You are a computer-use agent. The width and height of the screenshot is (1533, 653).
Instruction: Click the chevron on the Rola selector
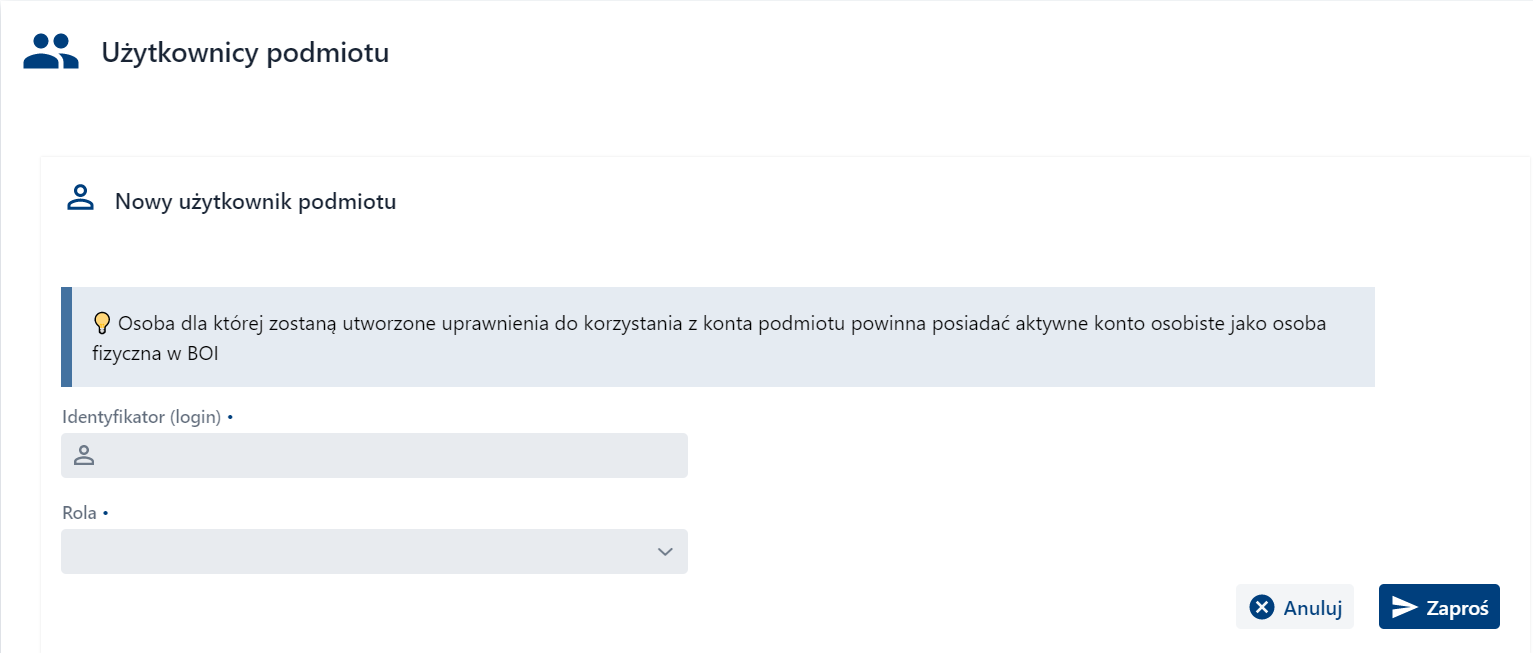664,551
